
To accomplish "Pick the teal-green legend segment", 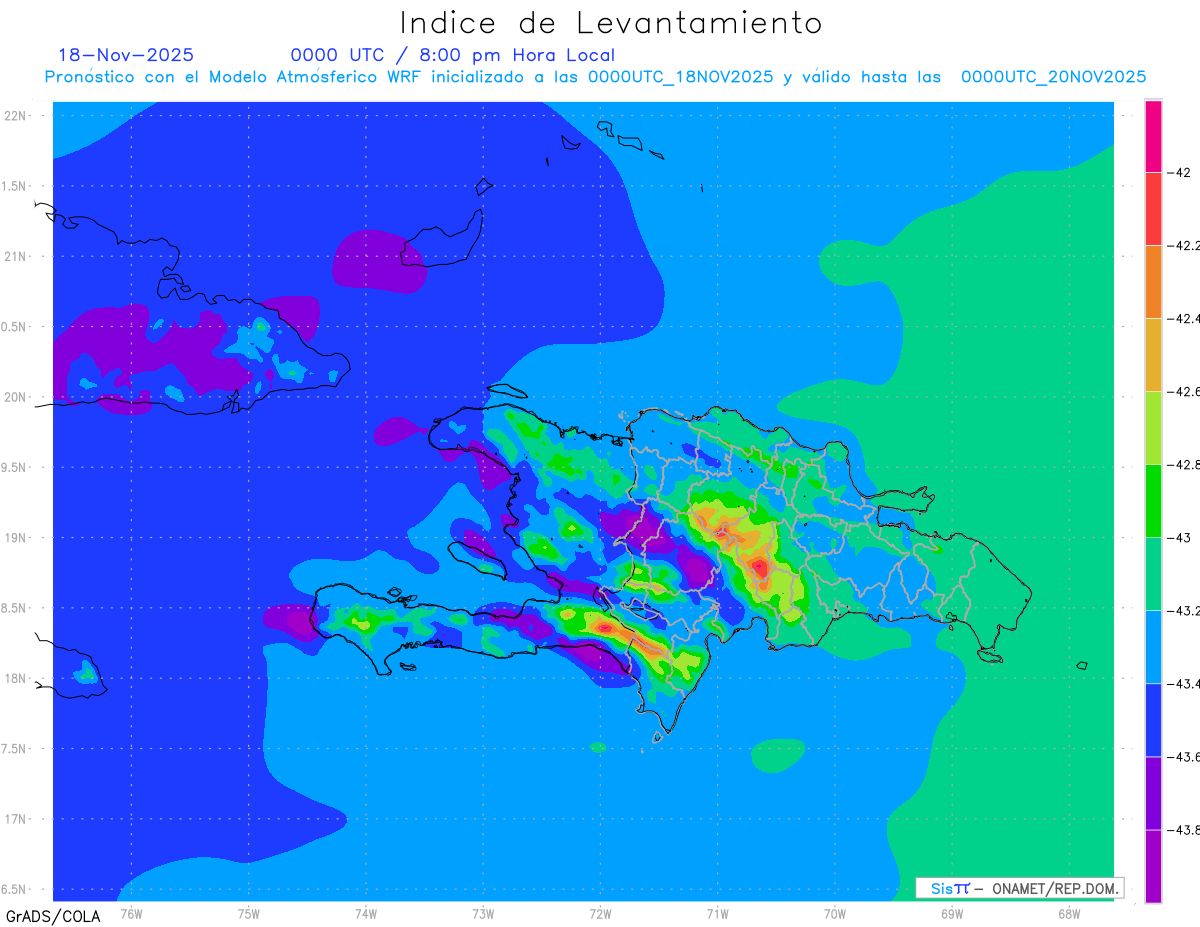I will (1153, 574).
